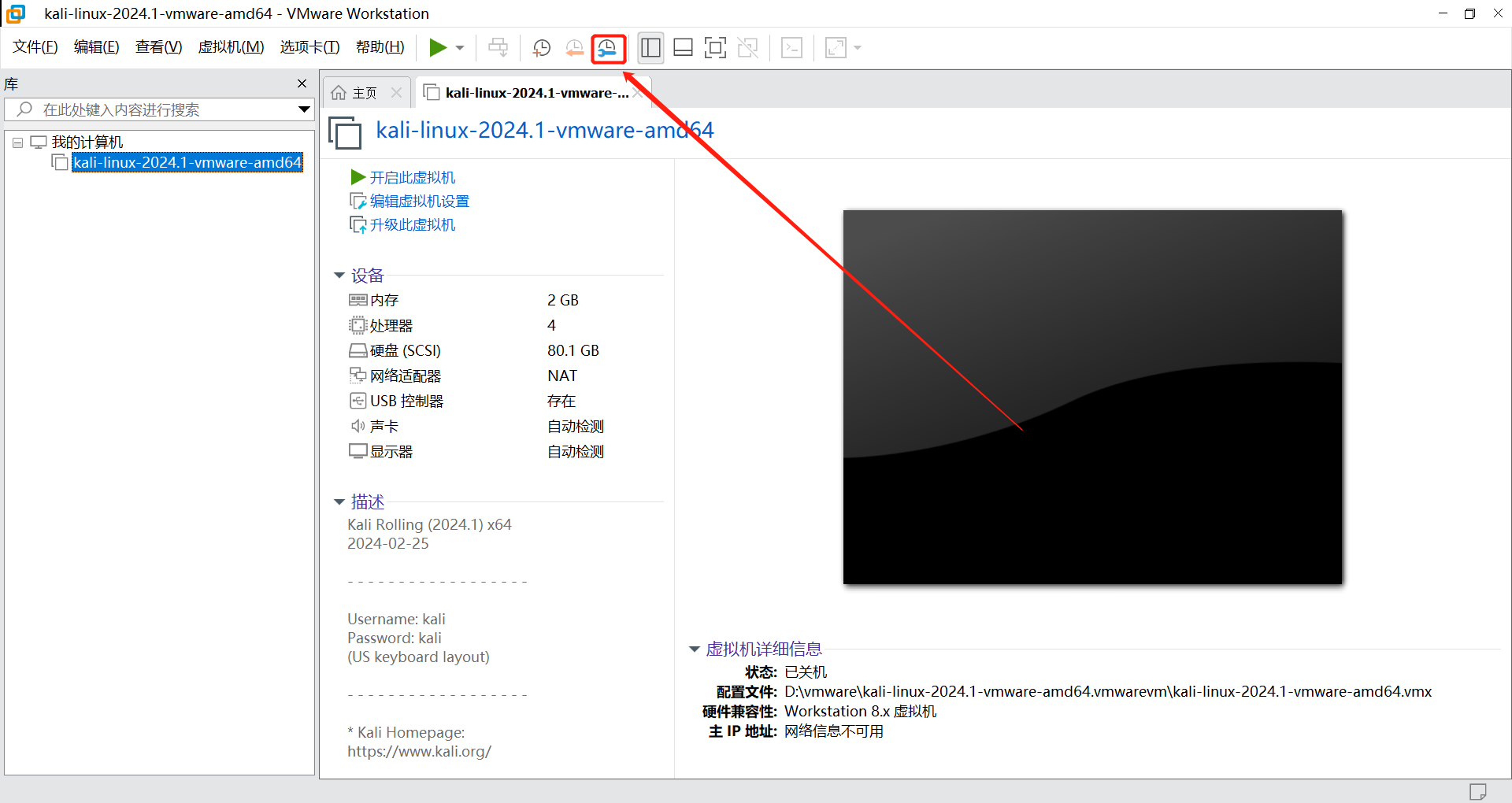The image size is (1512, 803).
Task: Open the 帮助(H) menu
Action: click(x=380, y=47)
